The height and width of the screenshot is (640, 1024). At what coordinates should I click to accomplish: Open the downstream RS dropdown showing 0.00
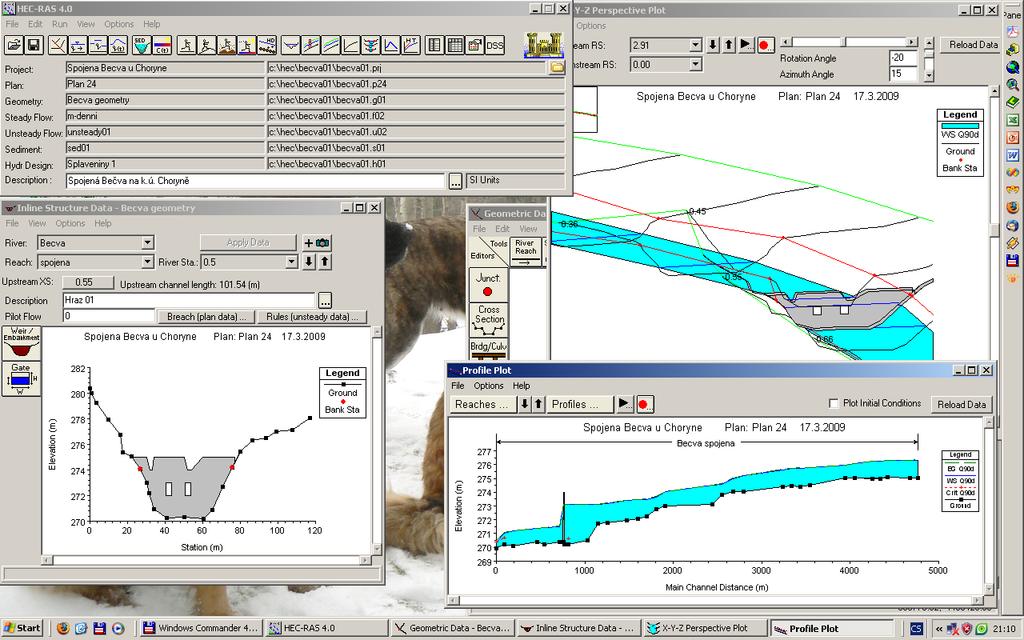696,64
